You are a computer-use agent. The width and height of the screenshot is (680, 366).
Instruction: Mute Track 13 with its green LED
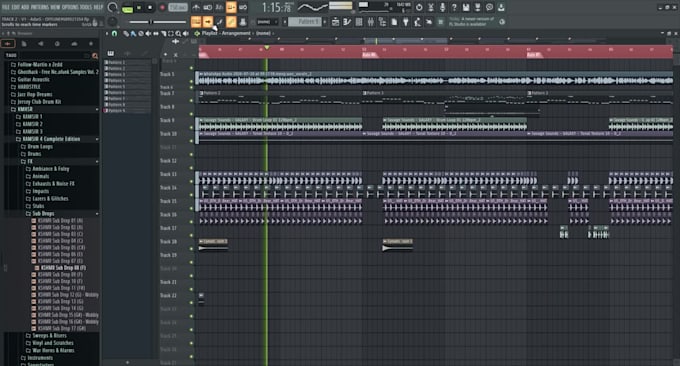191,181
